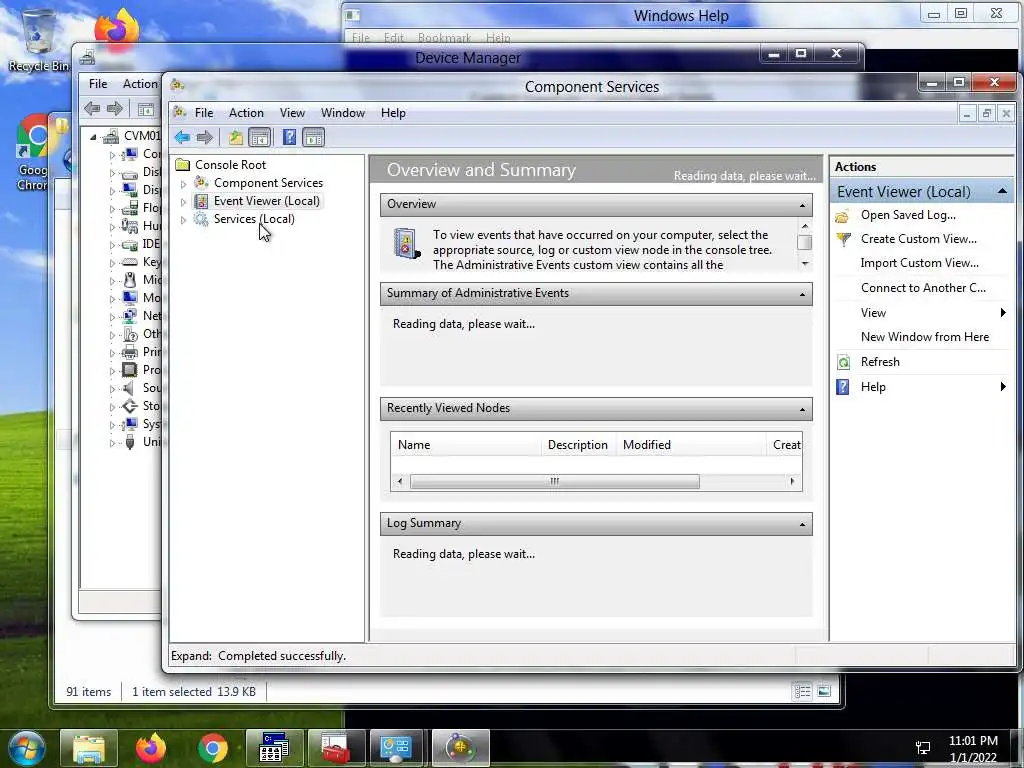Image resolution: width=1024 pixels, height=768 pixels.
Task: Click the Name column header
Action: [466, 445]
